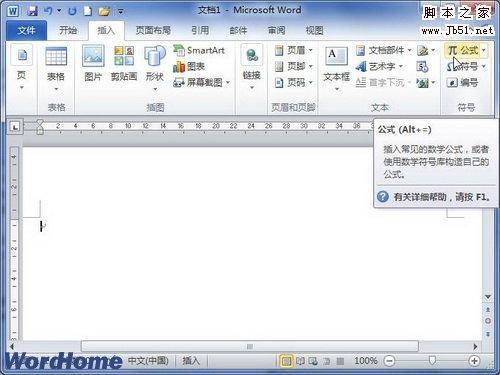Insert a SmartArt graphic

(x=199, y=51)
